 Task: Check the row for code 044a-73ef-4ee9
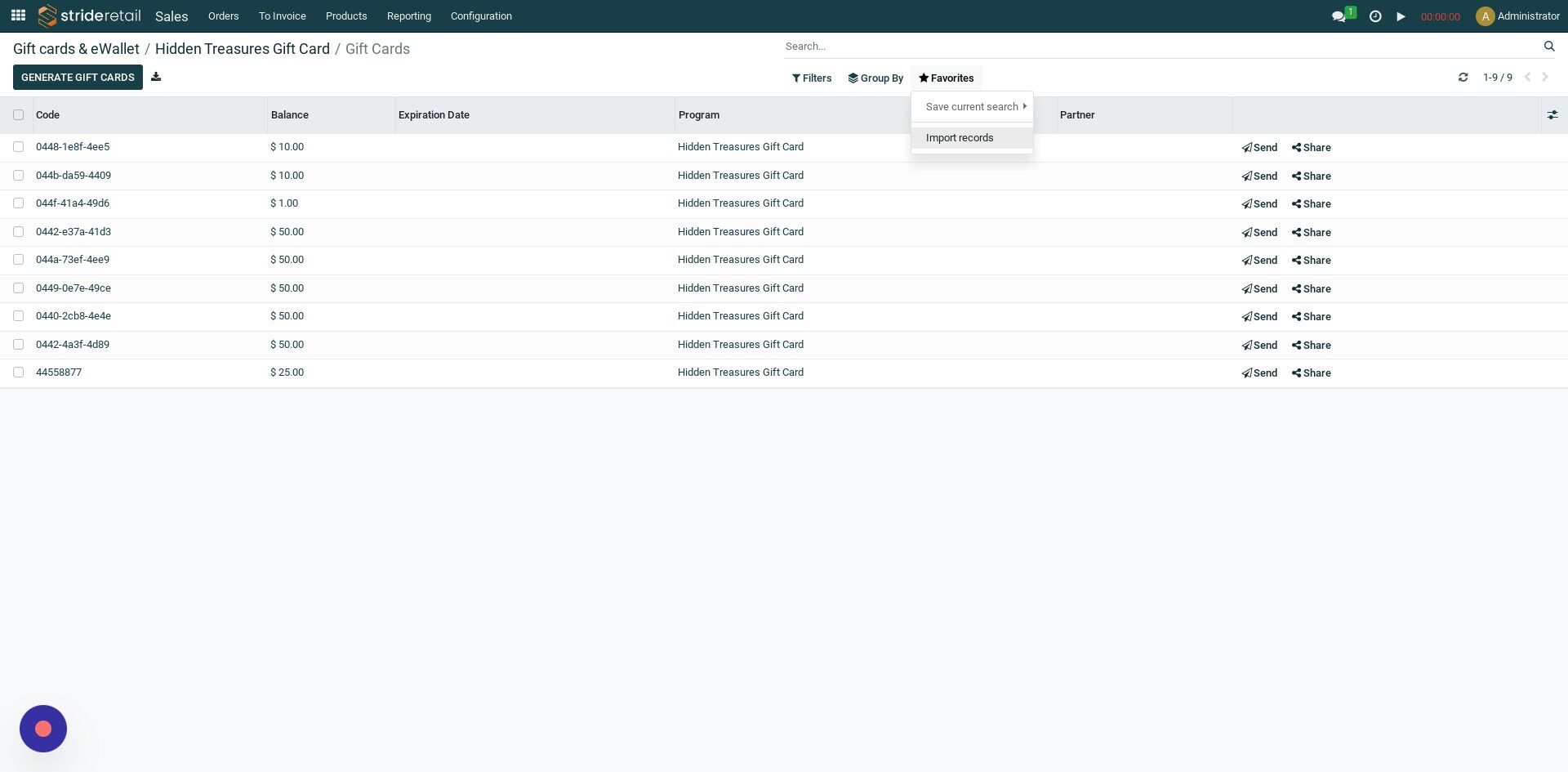coord(18,260)
